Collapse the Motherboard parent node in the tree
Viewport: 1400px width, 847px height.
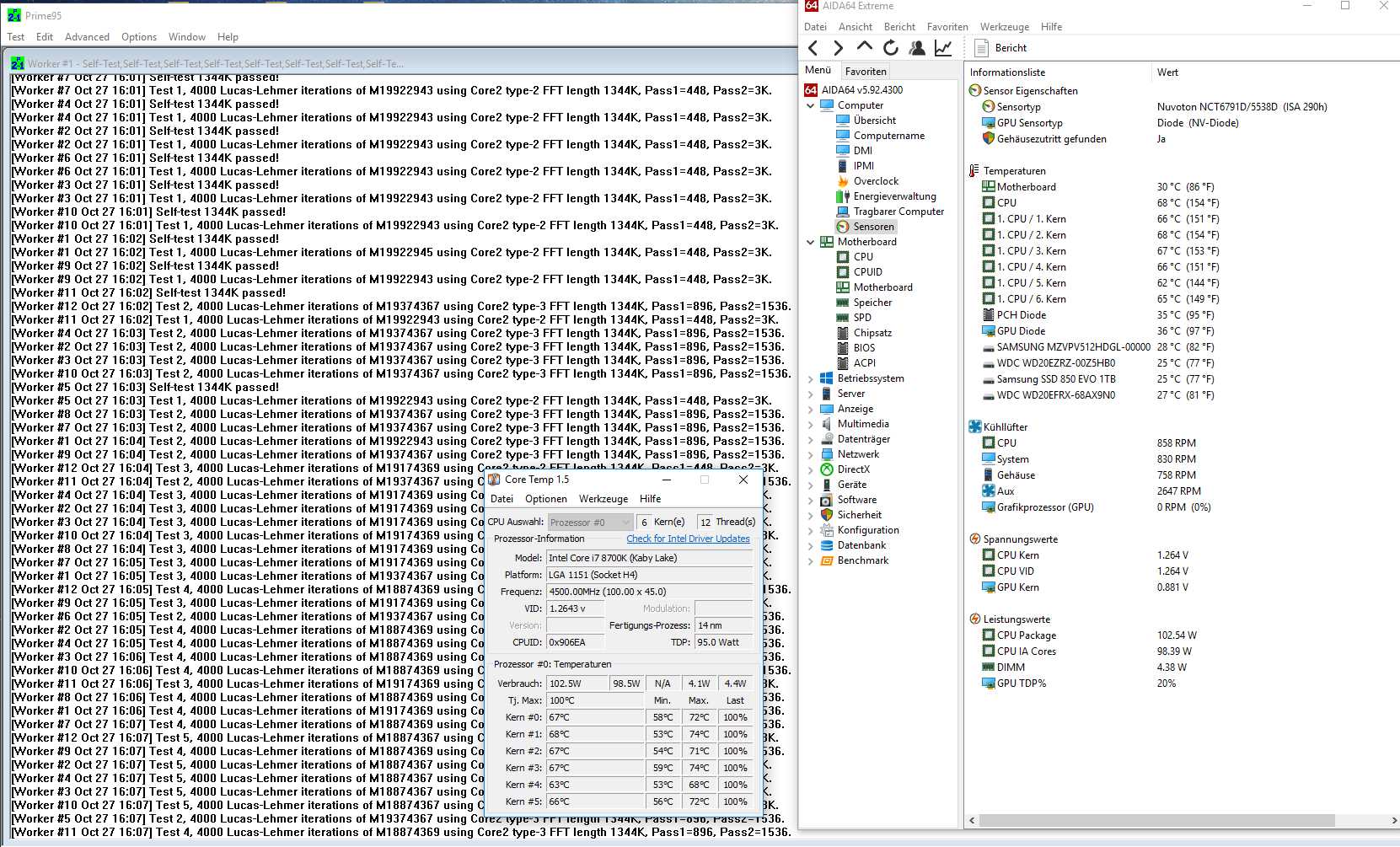[x=811, y=242]
